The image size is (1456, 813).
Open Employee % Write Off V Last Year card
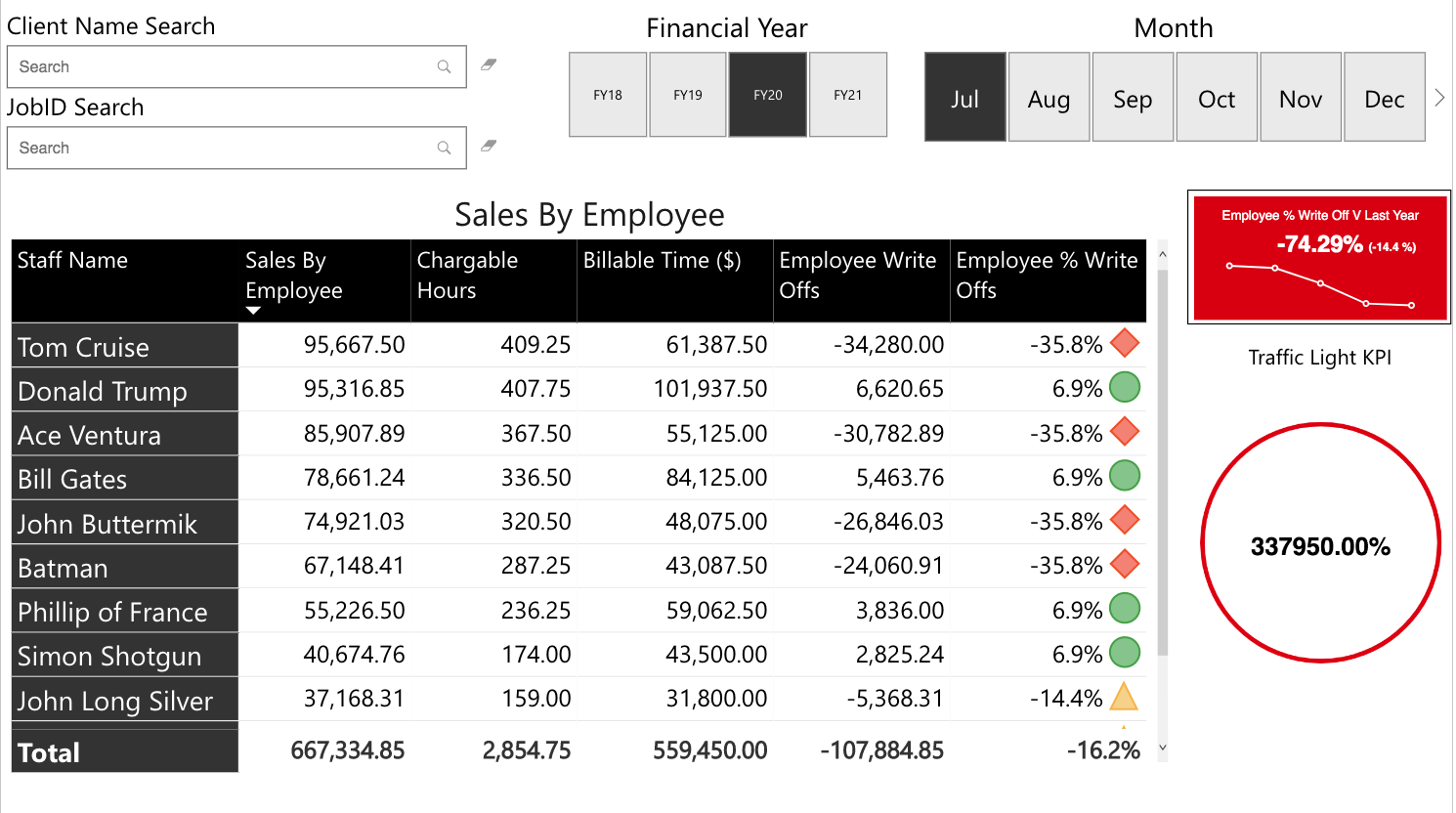click(x=1319, y=257)
